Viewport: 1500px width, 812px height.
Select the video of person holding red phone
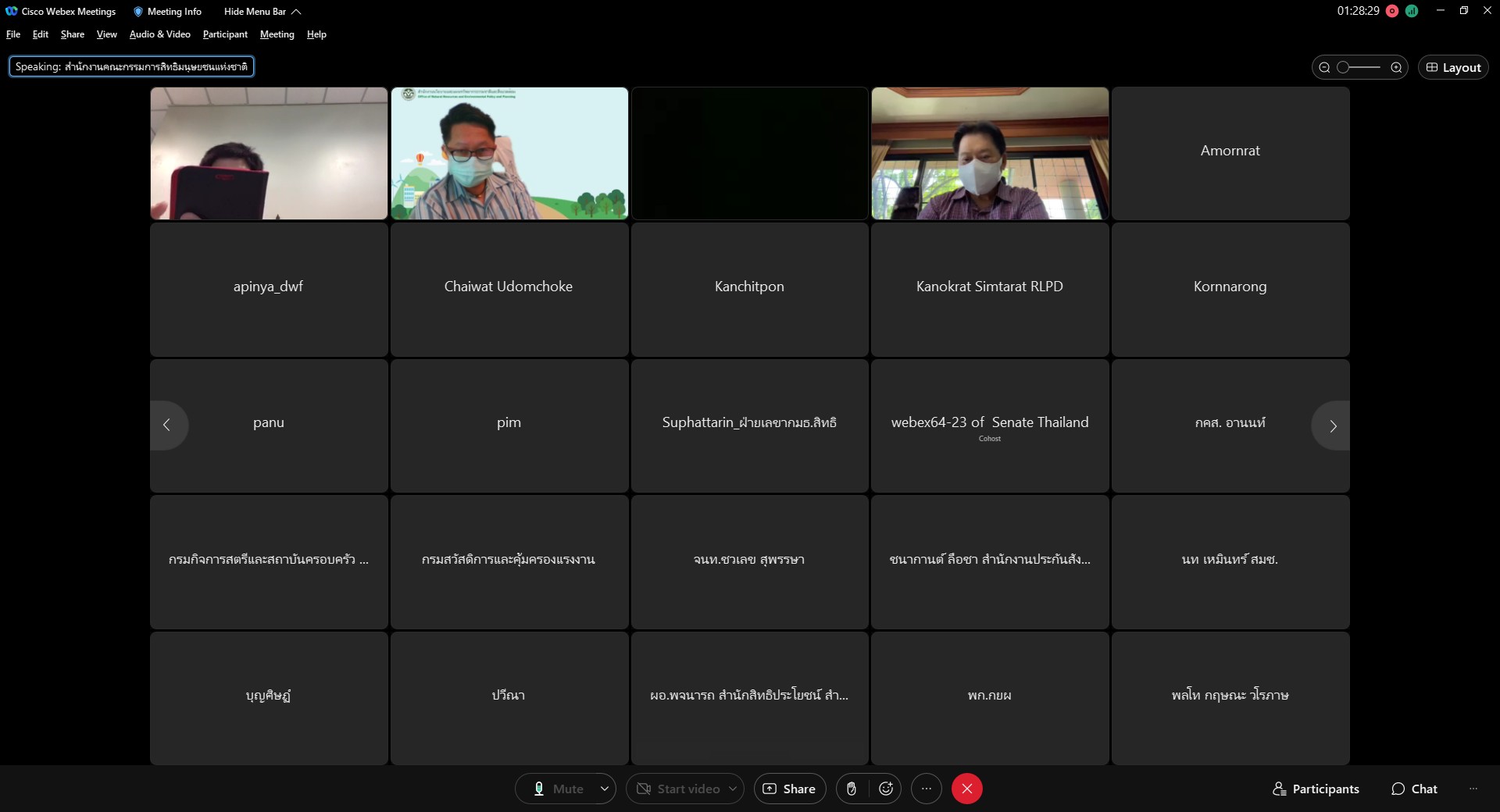269,153
